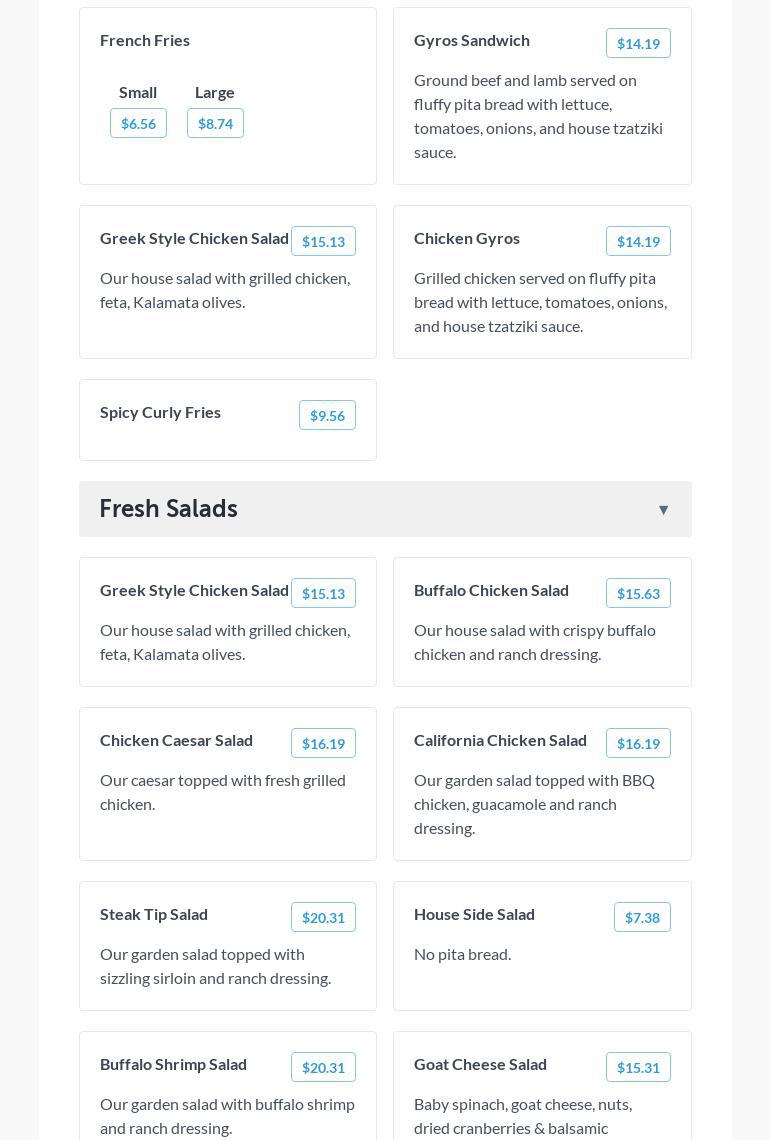Collapse the Fresh Salads section arrow
Viewport: 770px width, 1140px height.
(663, 510)
